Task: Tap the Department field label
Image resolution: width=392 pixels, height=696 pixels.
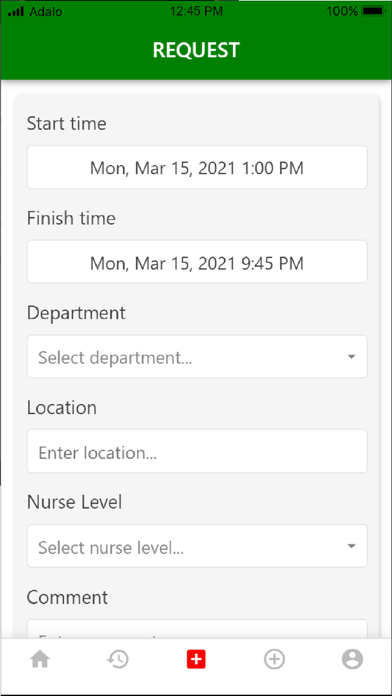Action: pos(76,313)
